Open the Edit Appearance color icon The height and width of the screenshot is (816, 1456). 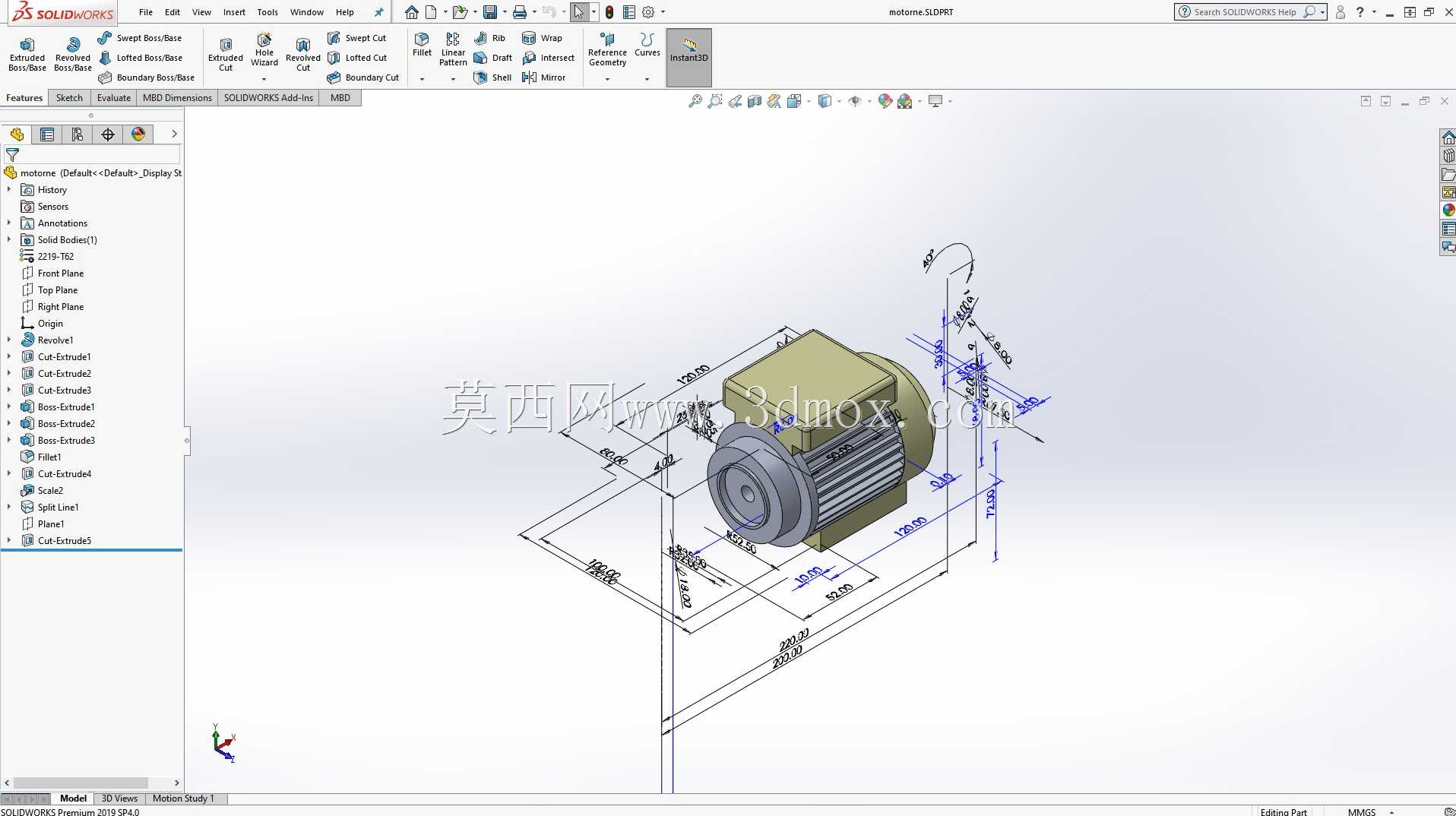[x=885, y=101]
